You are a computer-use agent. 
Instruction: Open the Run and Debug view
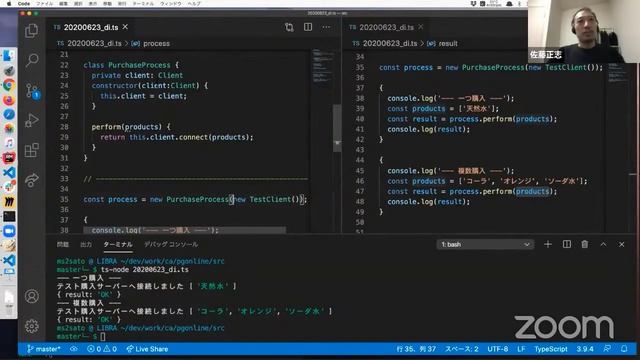[x=31, y=120]
